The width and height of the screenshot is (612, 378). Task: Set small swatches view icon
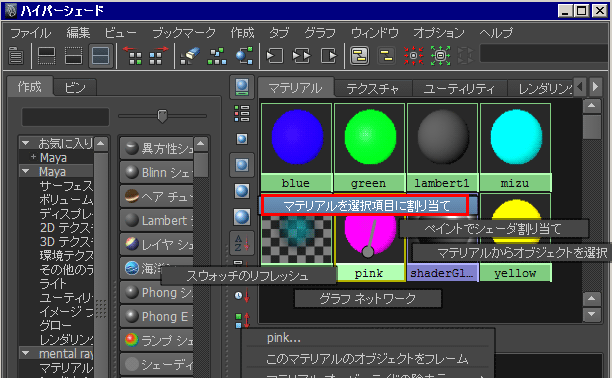click(x=242, y=139)
